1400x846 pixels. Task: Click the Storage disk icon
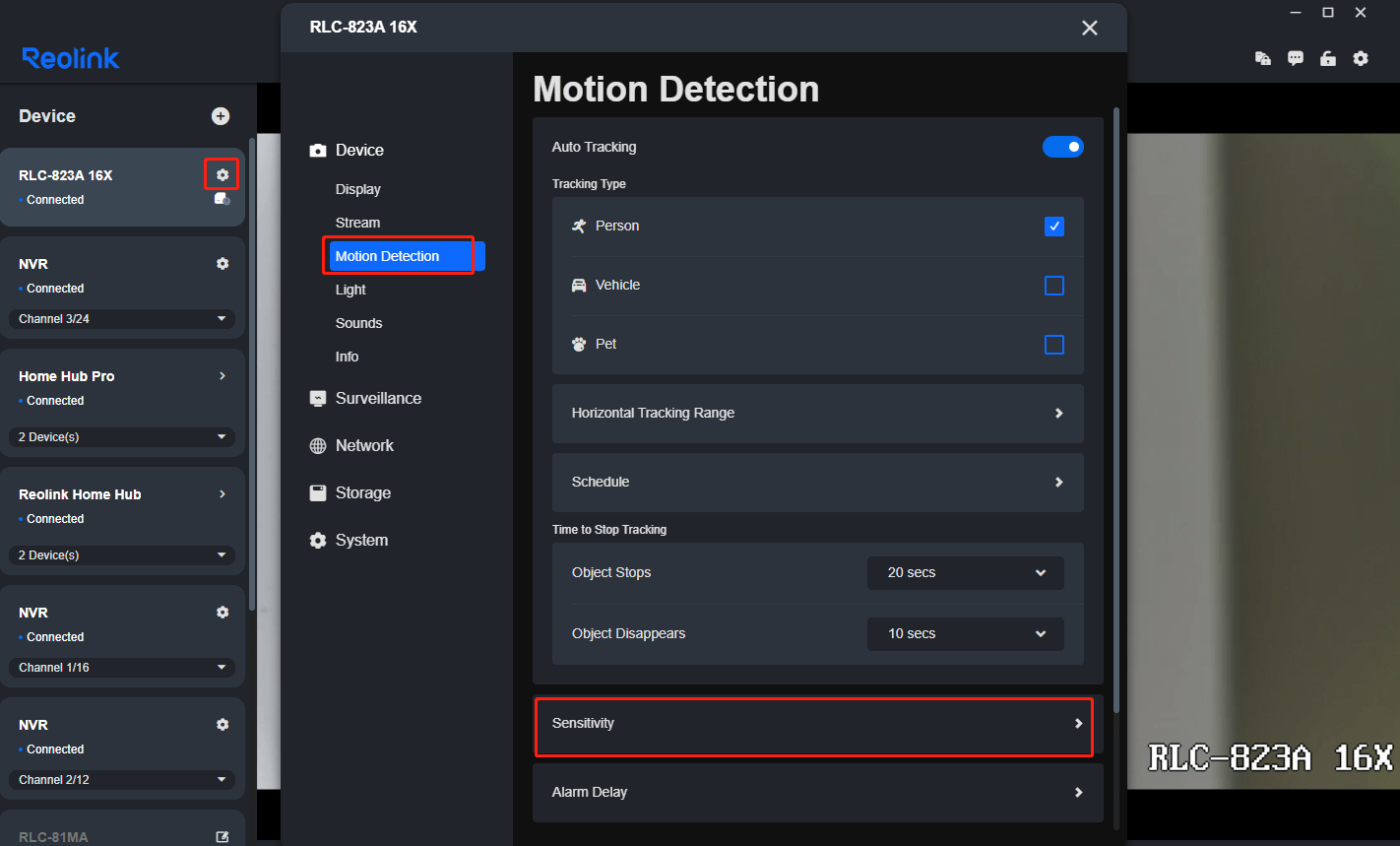tap(318, 493)
